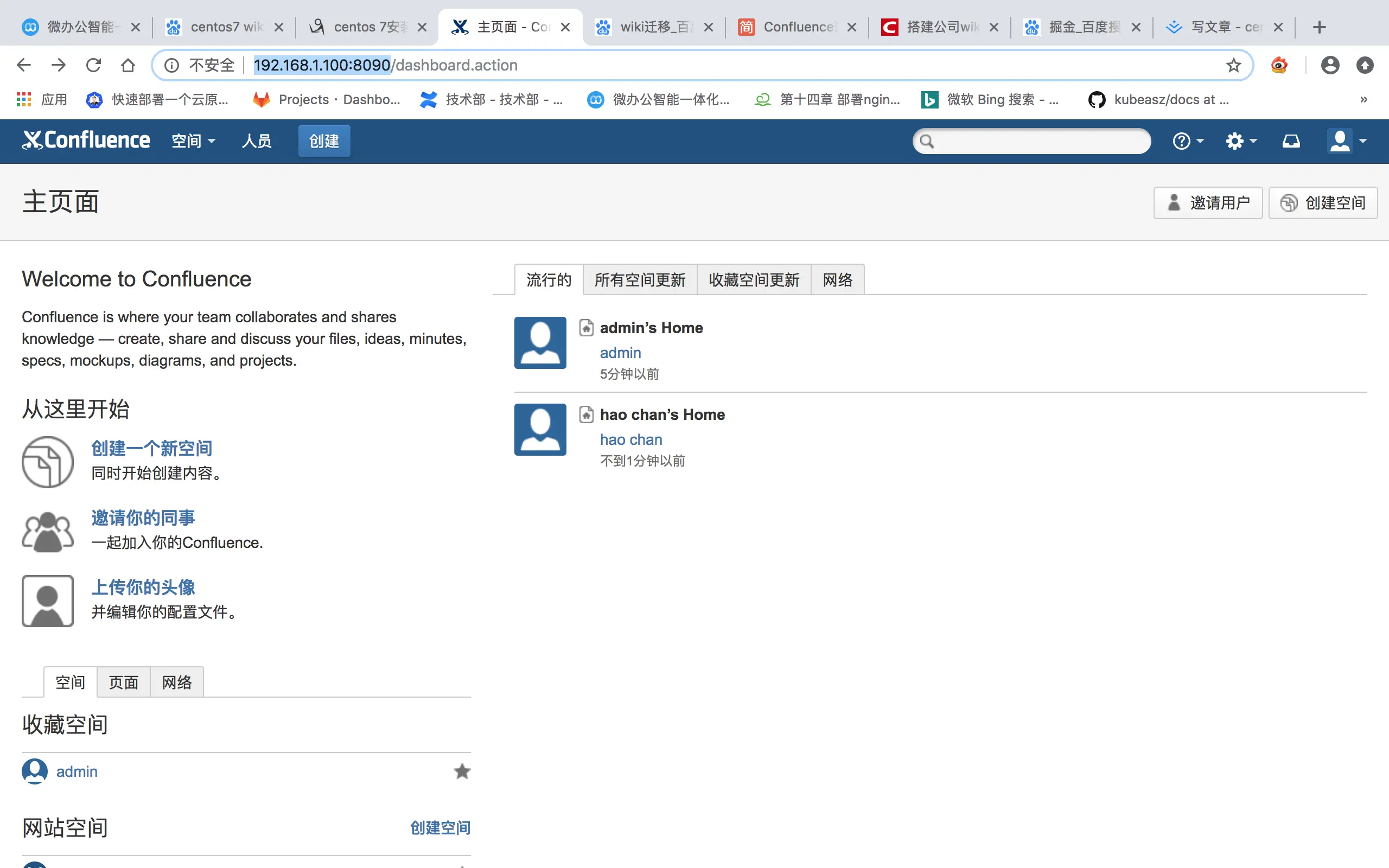Click admin's Home avatar thumbnail
Image resolution: width=1389 pixels, height=868 pixels.
[539, 343]
